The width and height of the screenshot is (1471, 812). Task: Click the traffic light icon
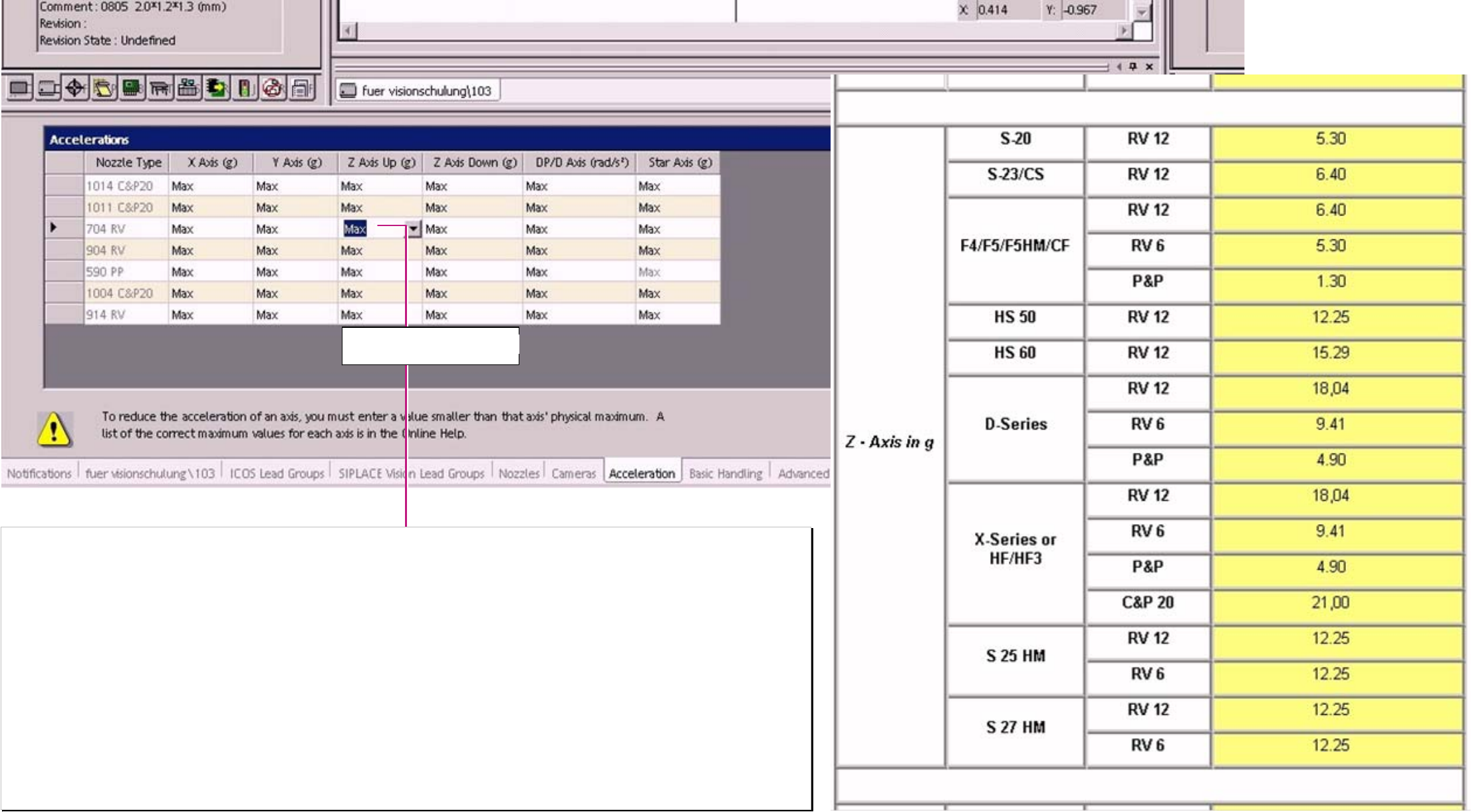[245, 88]
